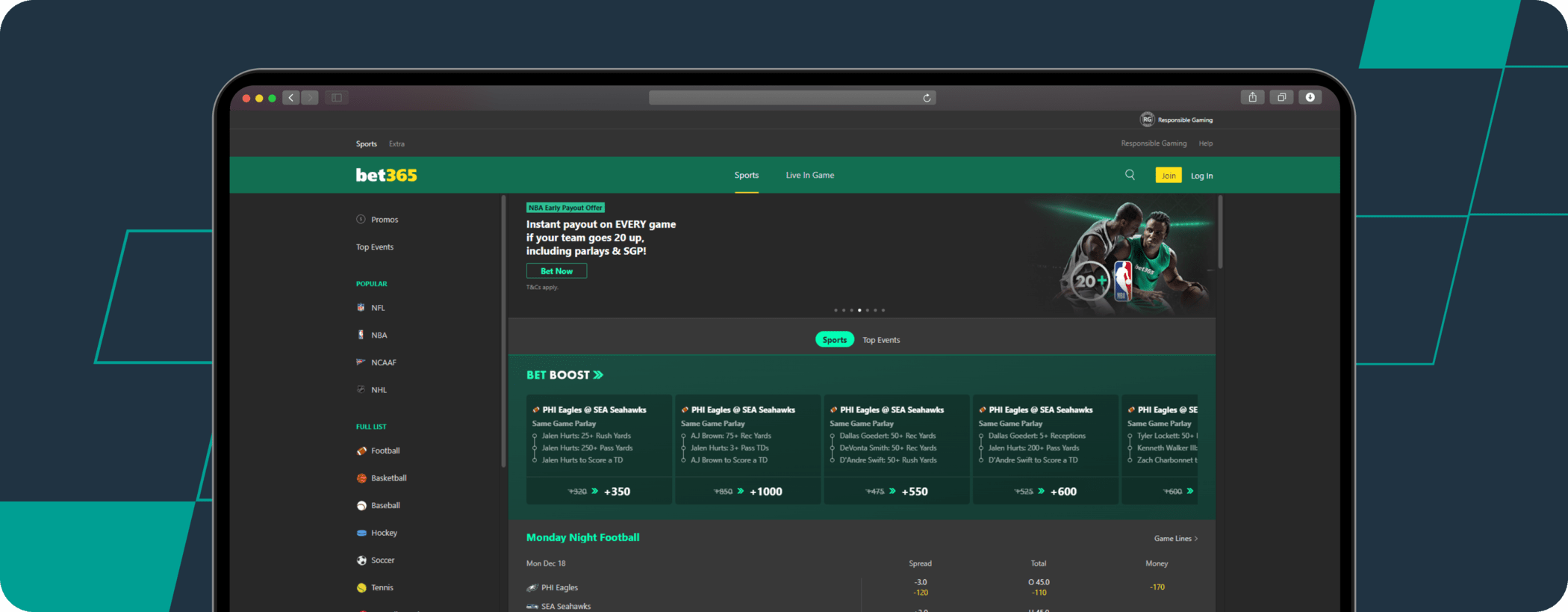1568x612 pixels.
Task: Click the bet365 logo
Action: pyautogui.click(x=386, y=175)
